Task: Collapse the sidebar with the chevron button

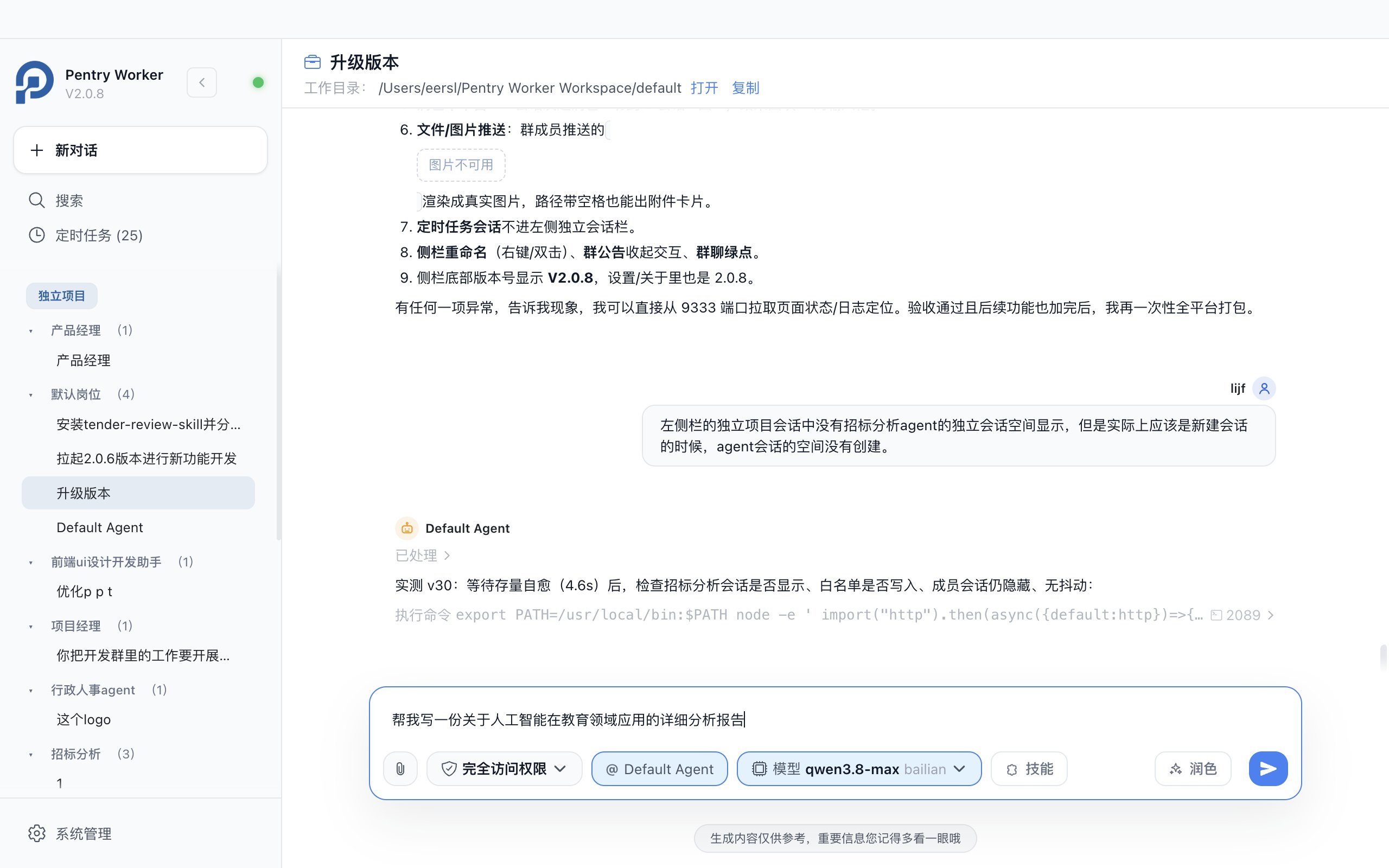Action: click(202, 82)
